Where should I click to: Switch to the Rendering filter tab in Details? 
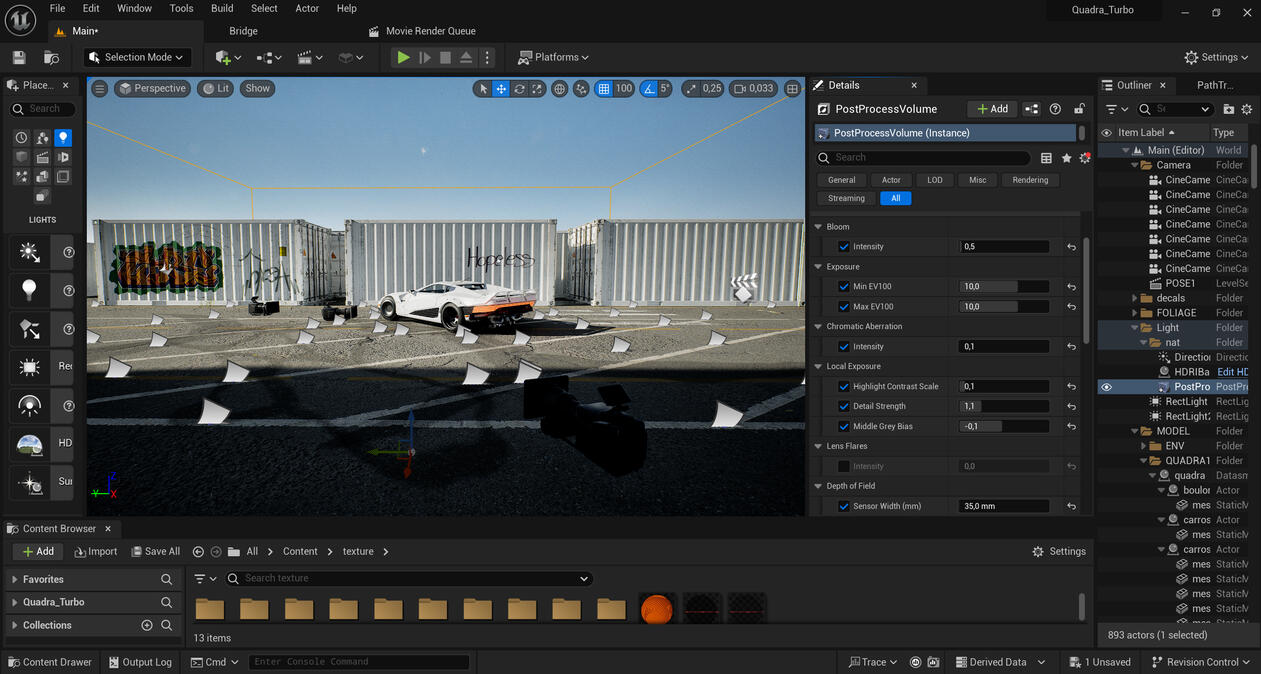coord(1029,180)
